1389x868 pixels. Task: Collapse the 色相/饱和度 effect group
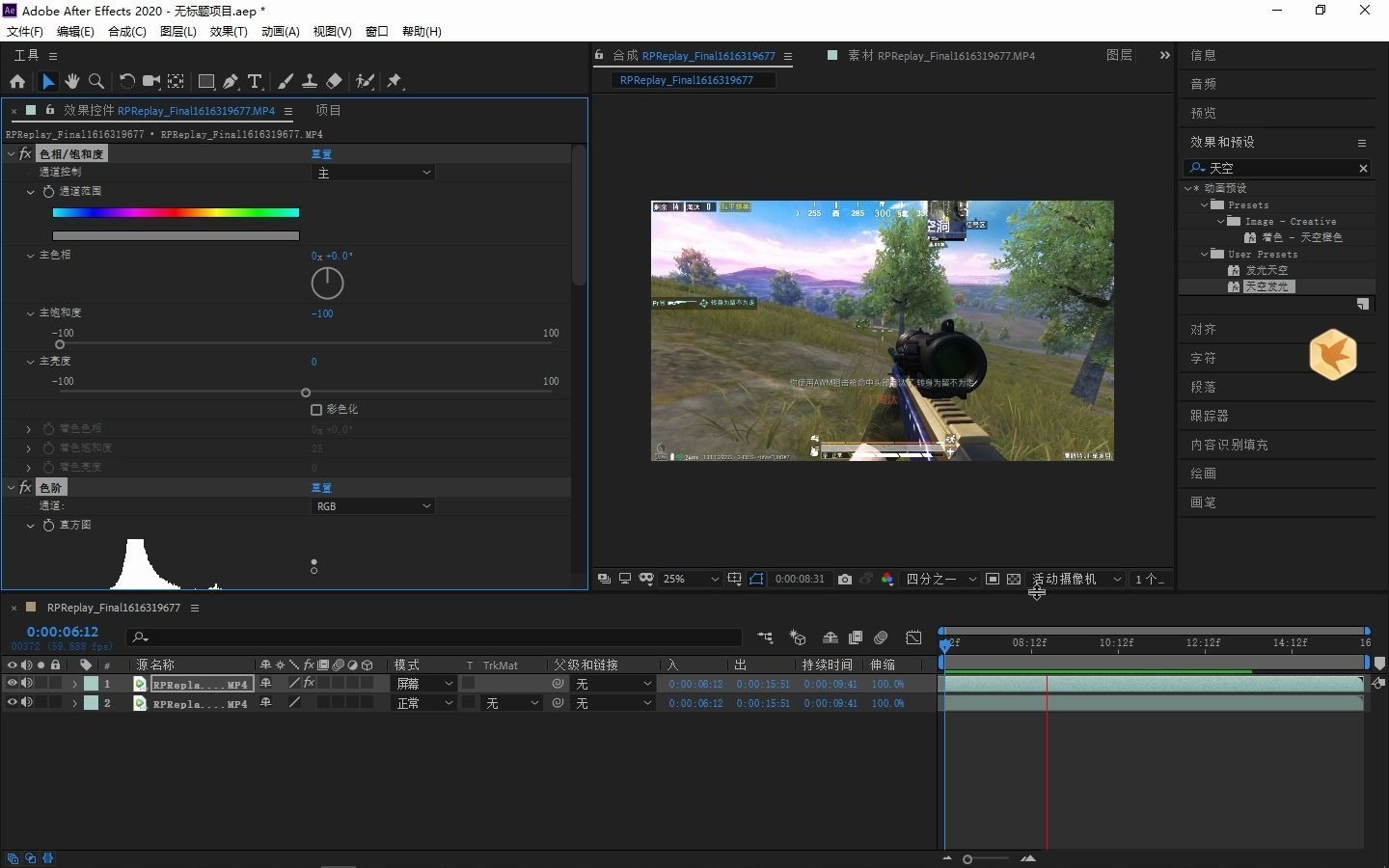[x=12, y=154]
